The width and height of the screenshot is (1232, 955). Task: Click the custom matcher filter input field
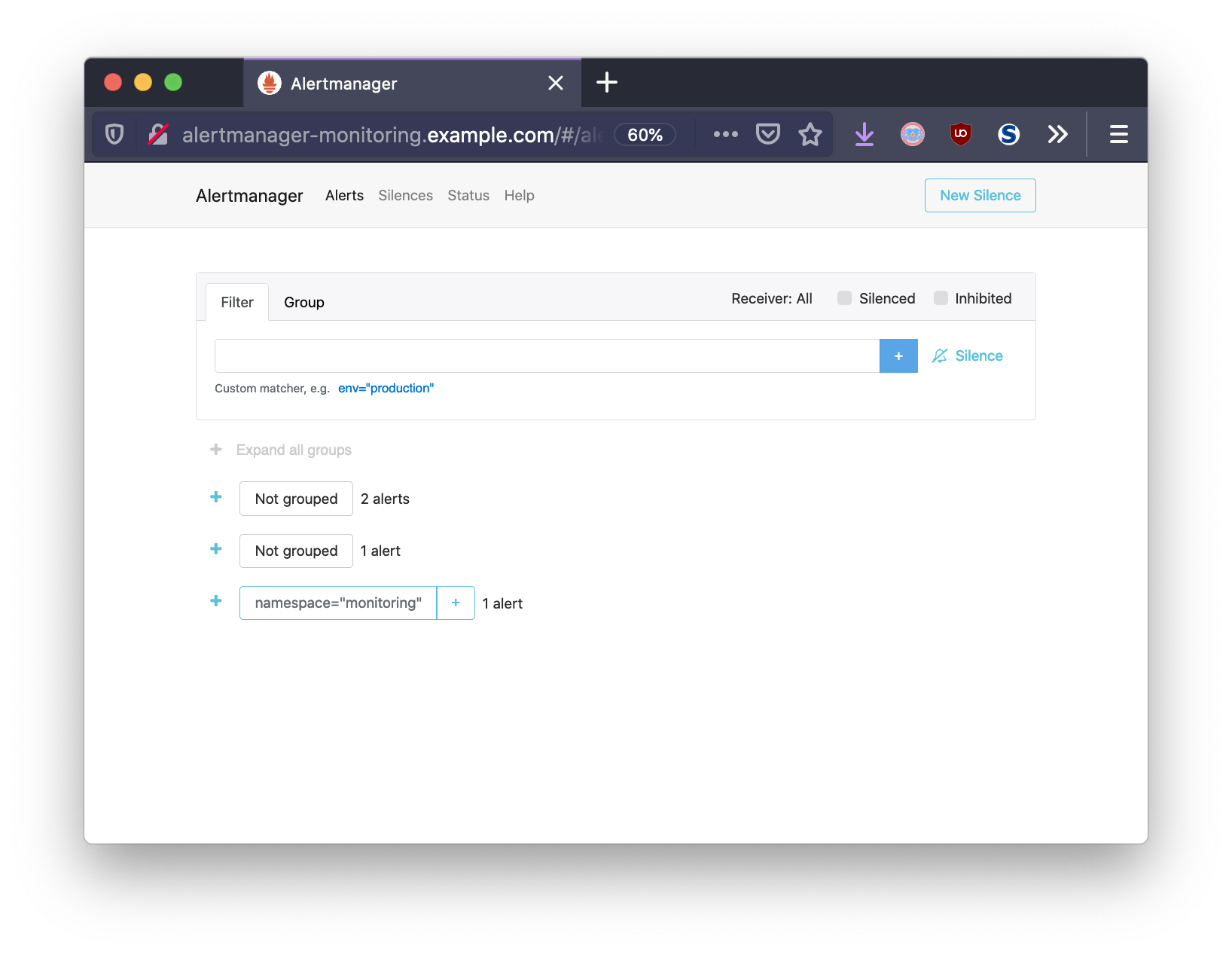tap(547, 355)
